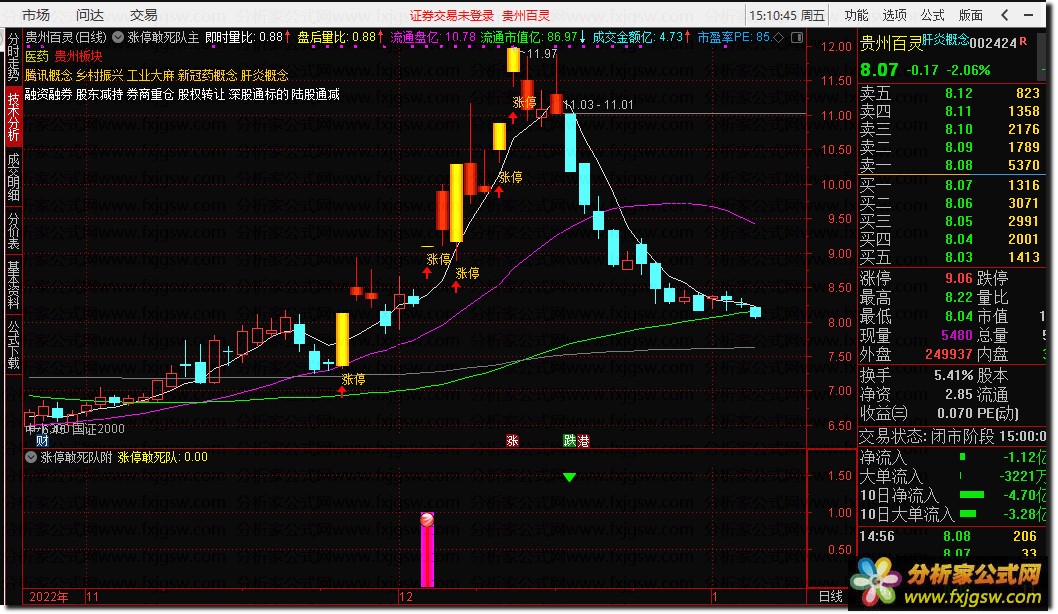The image size is (1058, 614).
Task: Open the 问达 menu
Action: [90, 15]
